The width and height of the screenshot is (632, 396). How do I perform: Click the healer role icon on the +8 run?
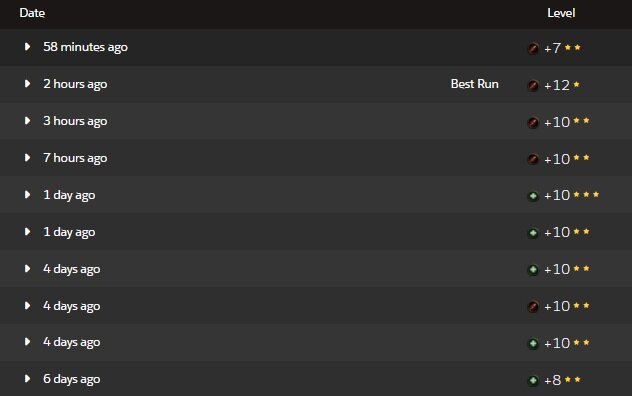[x=533, y=380]
